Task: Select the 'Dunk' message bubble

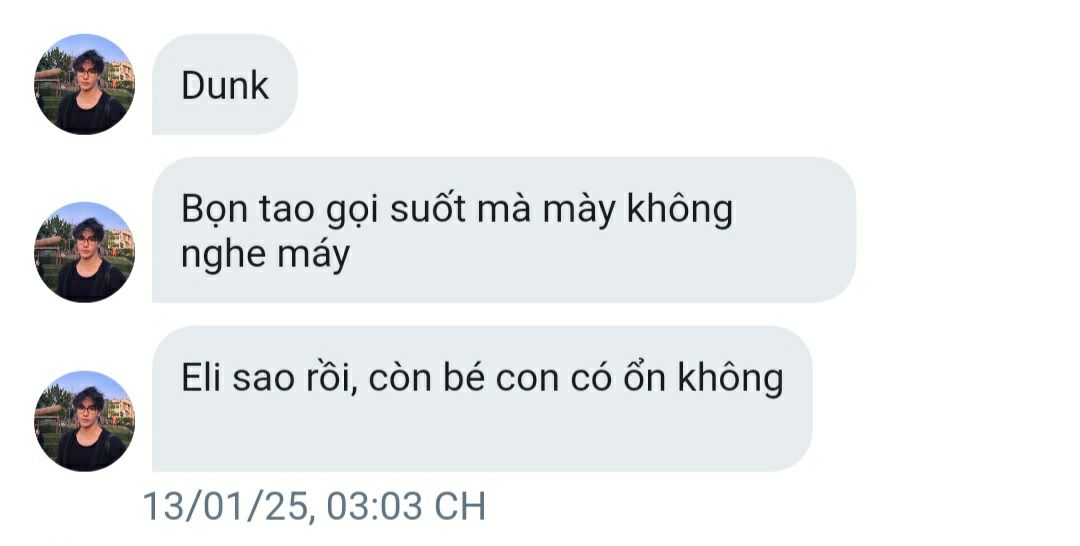Action: point(225,84)
